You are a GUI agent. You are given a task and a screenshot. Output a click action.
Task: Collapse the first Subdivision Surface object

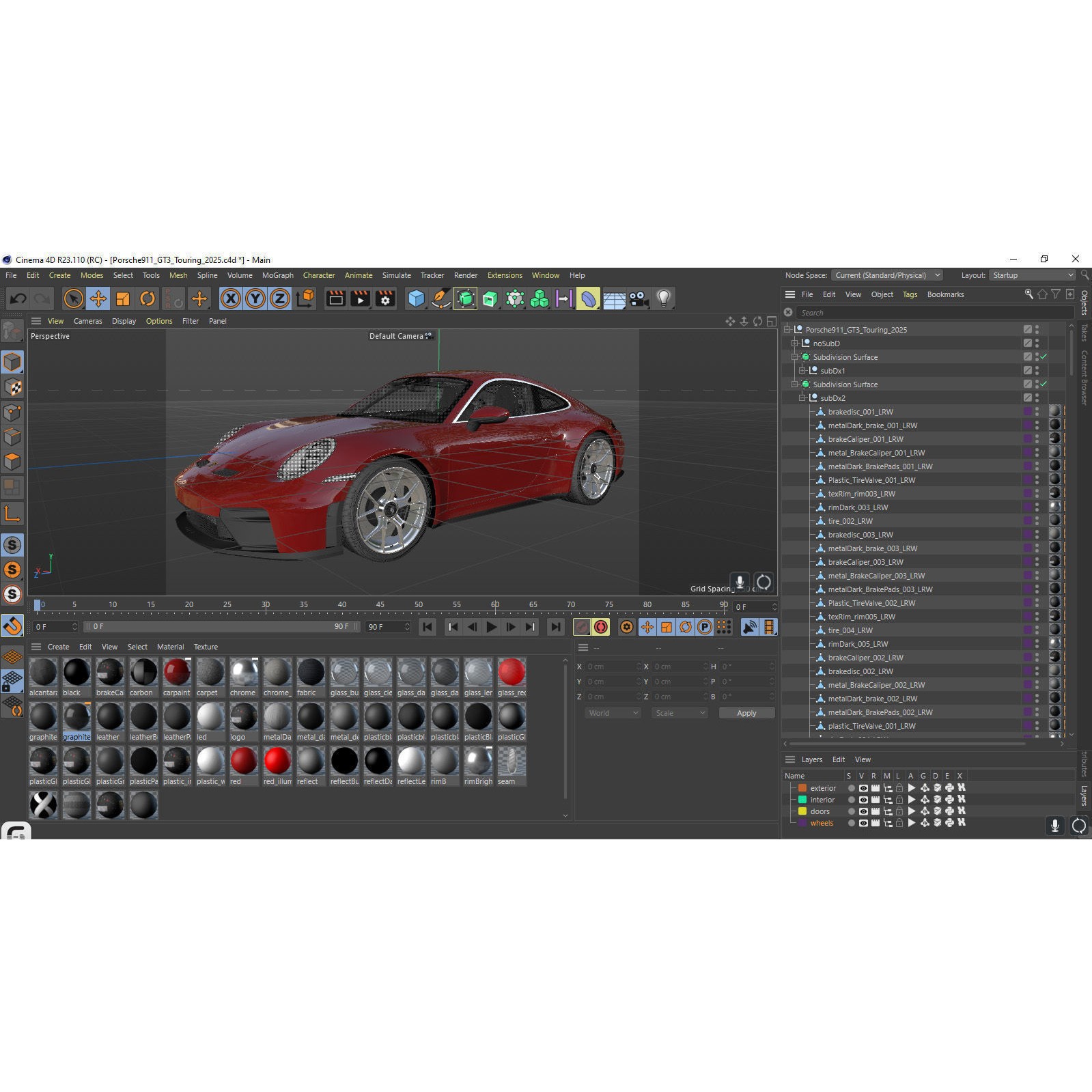pos(794,357)
